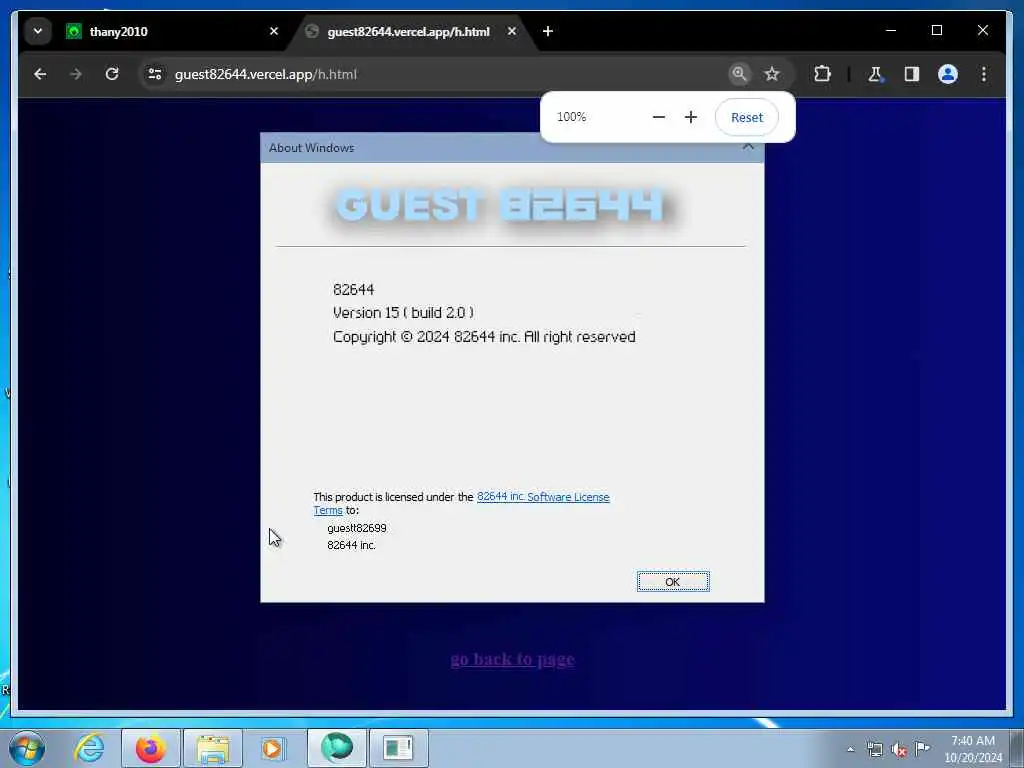Launch Windows Media Player from taskbar

[x=274, y=748]
